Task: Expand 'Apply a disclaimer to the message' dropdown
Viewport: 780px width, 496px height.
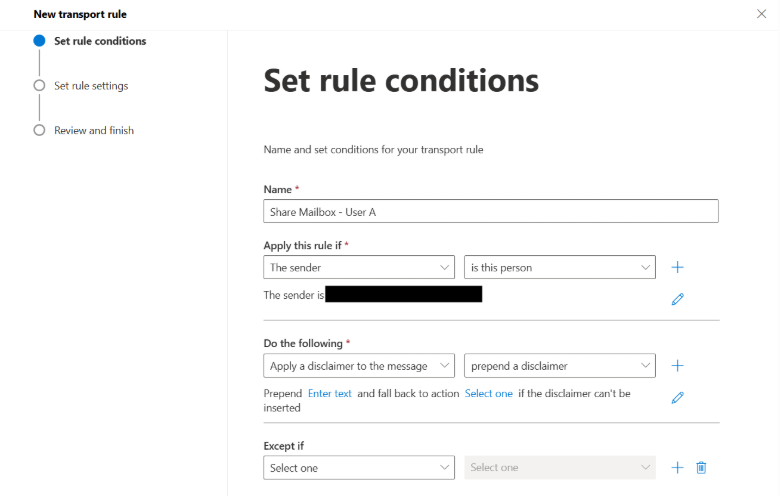Action: click(x=359, y=366)
